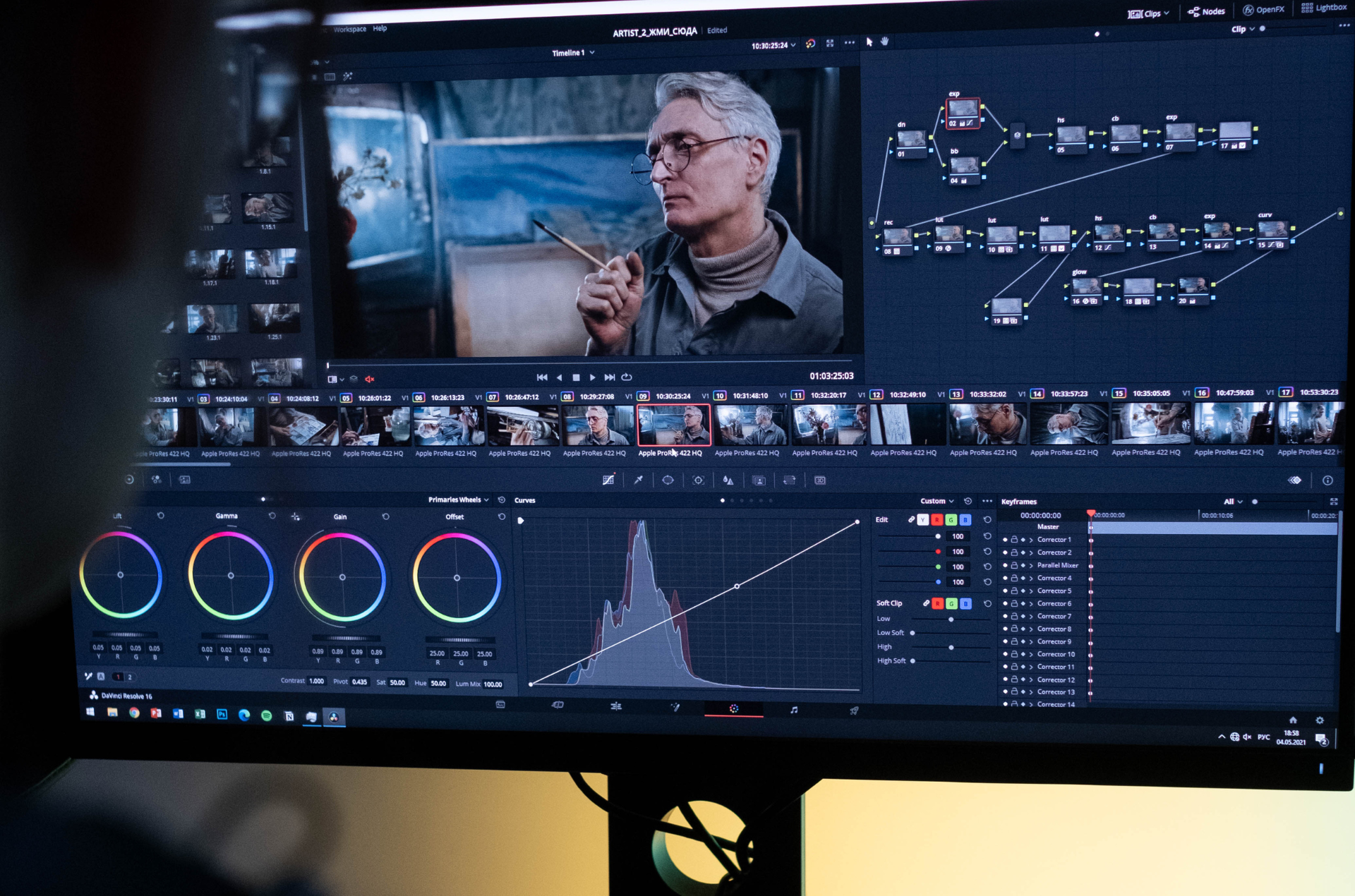The image size is (1355, 896).
Task: Play the clip forward
Action: 592,377
